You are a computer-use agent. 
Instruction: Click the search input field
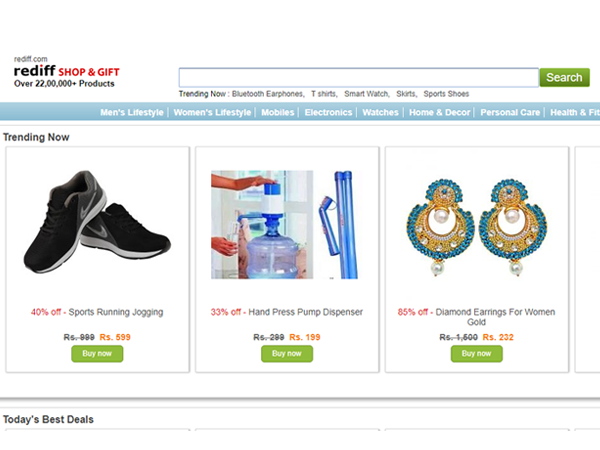[359, 78]
